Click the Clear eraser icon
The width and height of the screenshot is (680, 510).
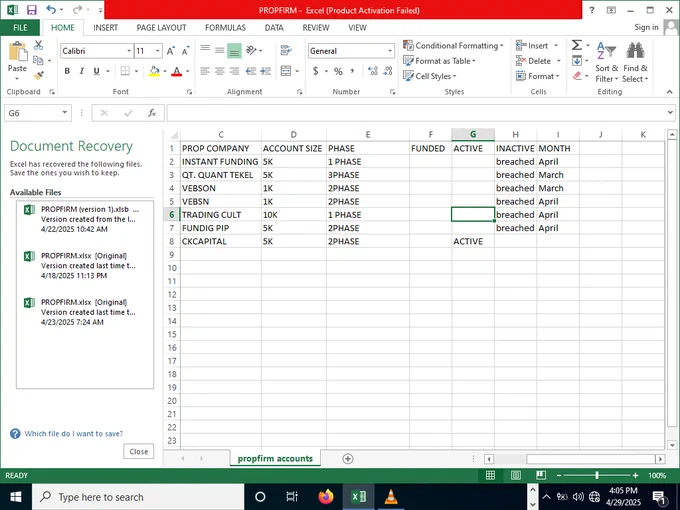click(577, 76)
